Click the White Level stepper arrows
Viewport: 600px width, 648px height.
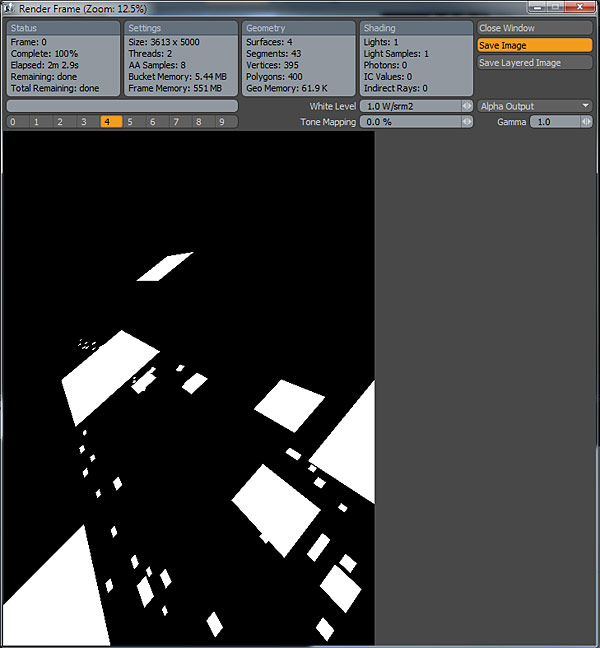[467, 106]
